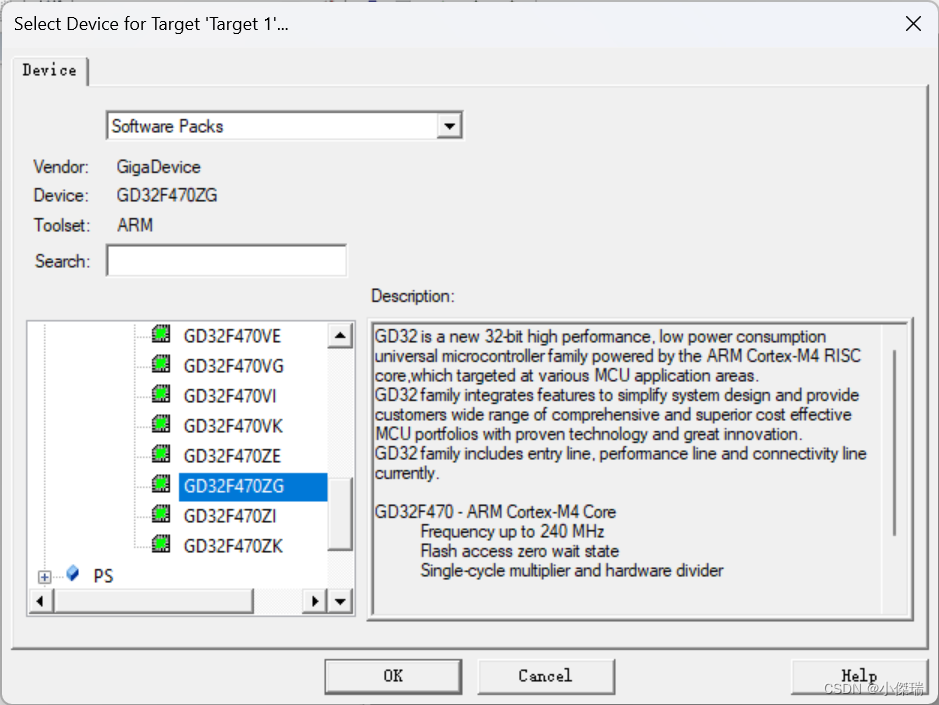
Task: Click inside the Search field
Action: coord(226,261)
